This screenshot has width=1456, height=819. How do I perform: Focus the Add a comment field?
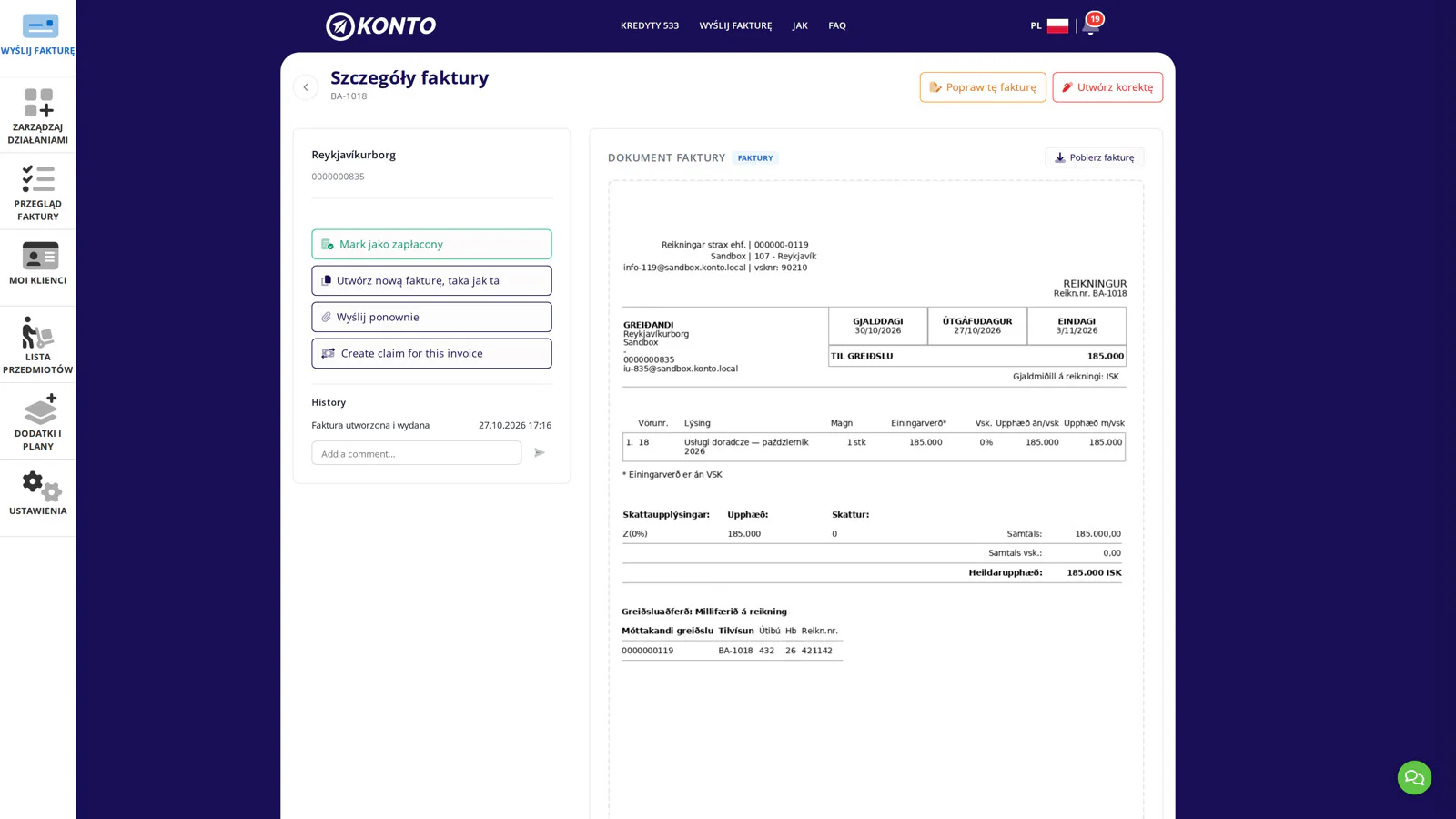point(417,453)
